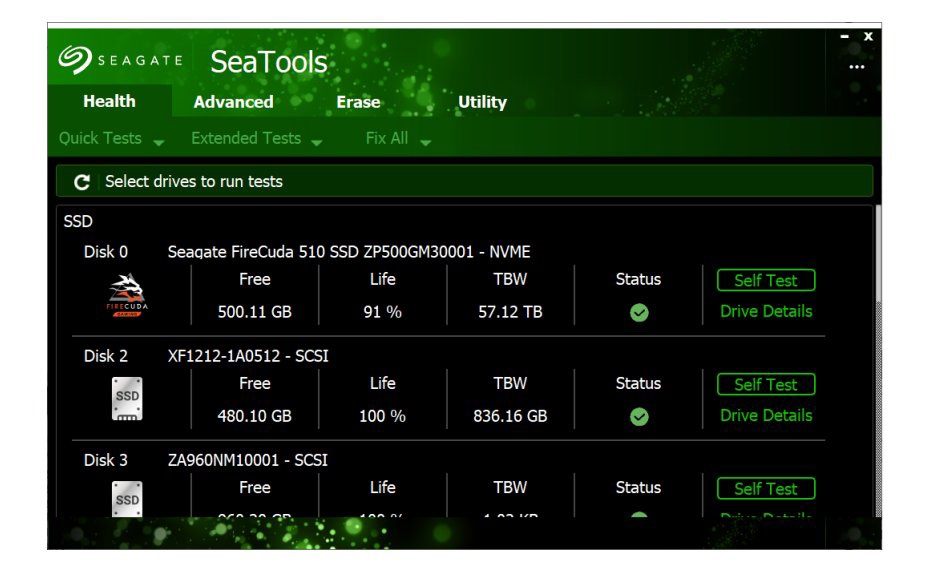Select the SSD icon for Disk 3
929x573 pixels.
coord(127,499)
